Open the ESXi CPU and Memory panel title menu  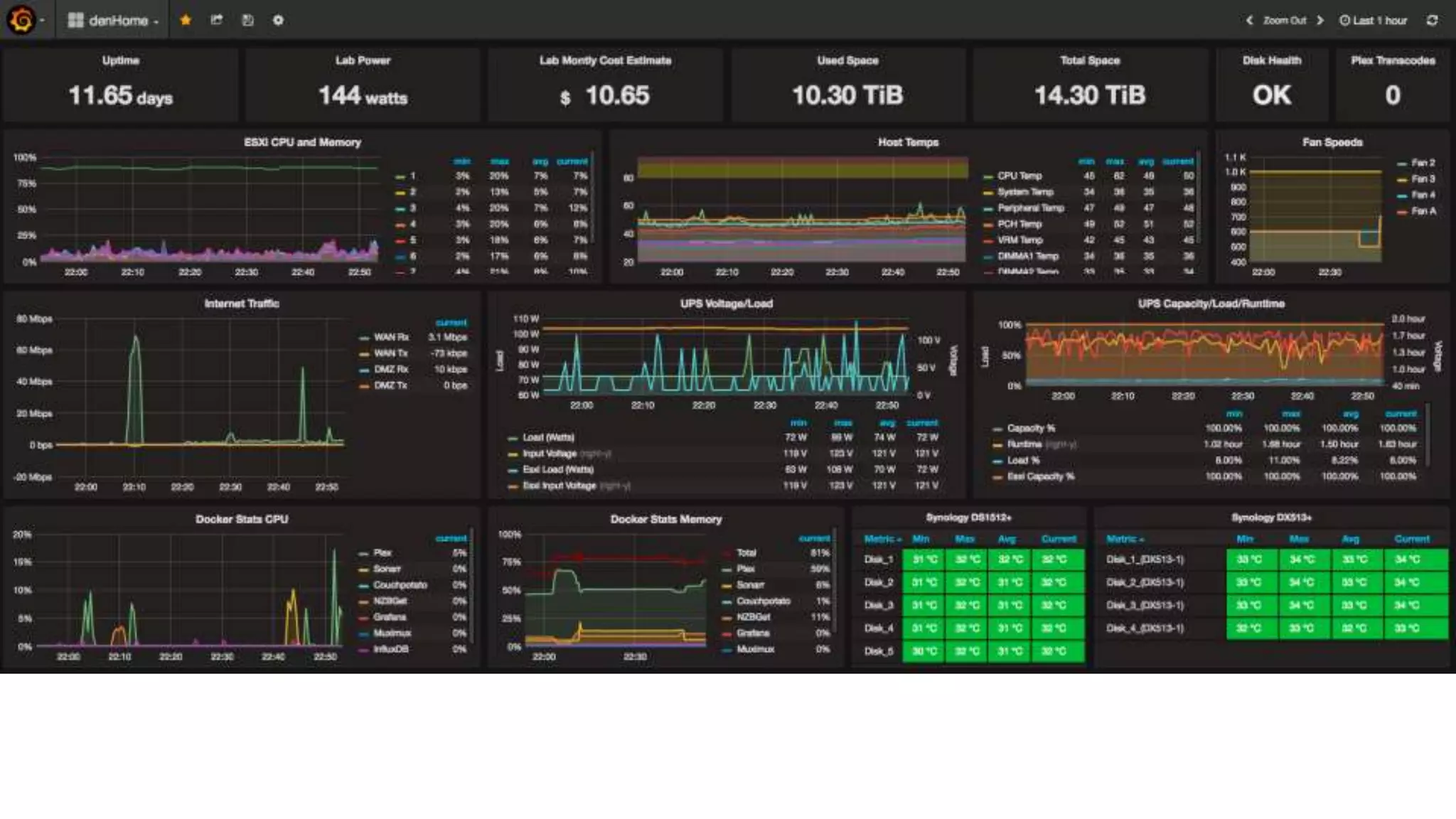(x=302, y=142)
